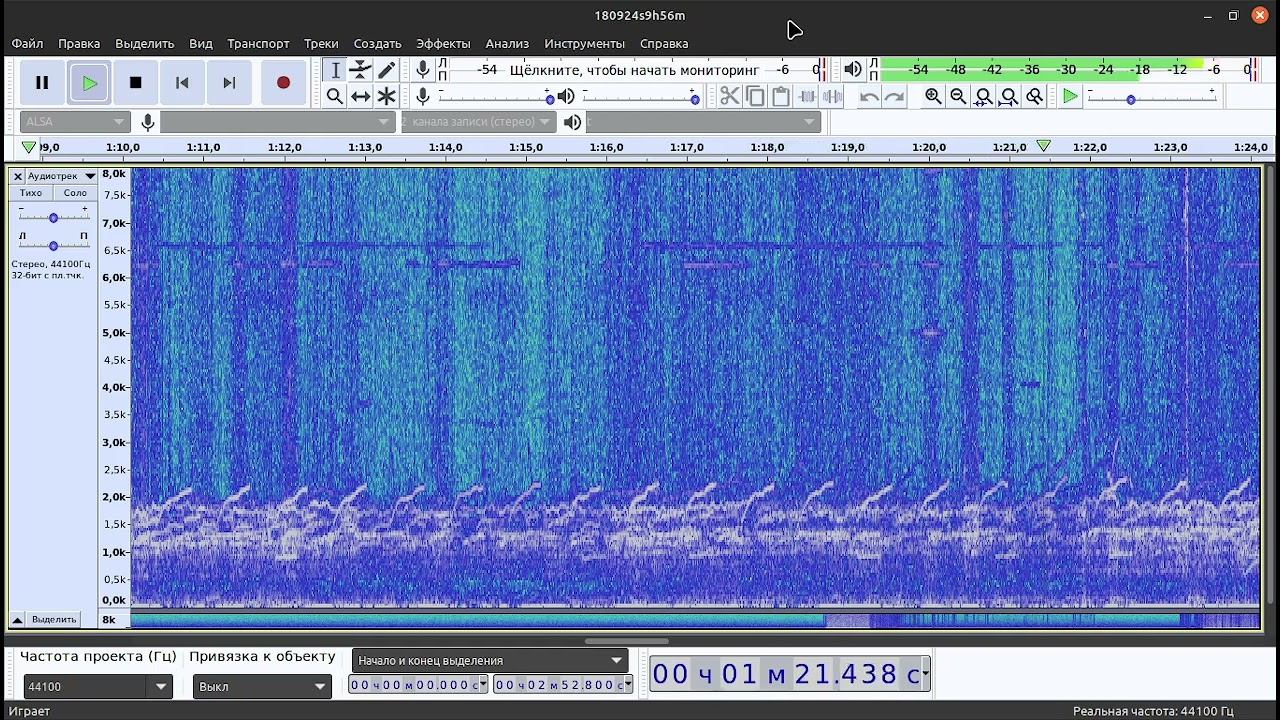
Task: Click the Zoom In magnifier icon
Action: tap(933, 96)
